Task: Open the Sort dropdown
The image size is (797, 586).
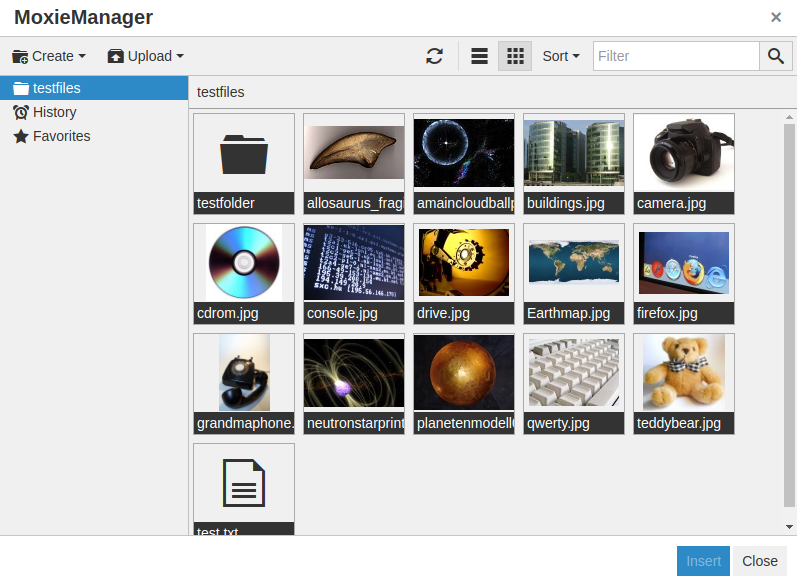Action: (x=561, y=56)
